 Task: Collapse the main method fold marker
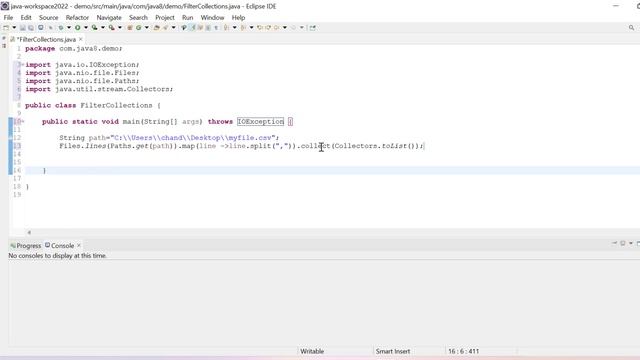23,121
